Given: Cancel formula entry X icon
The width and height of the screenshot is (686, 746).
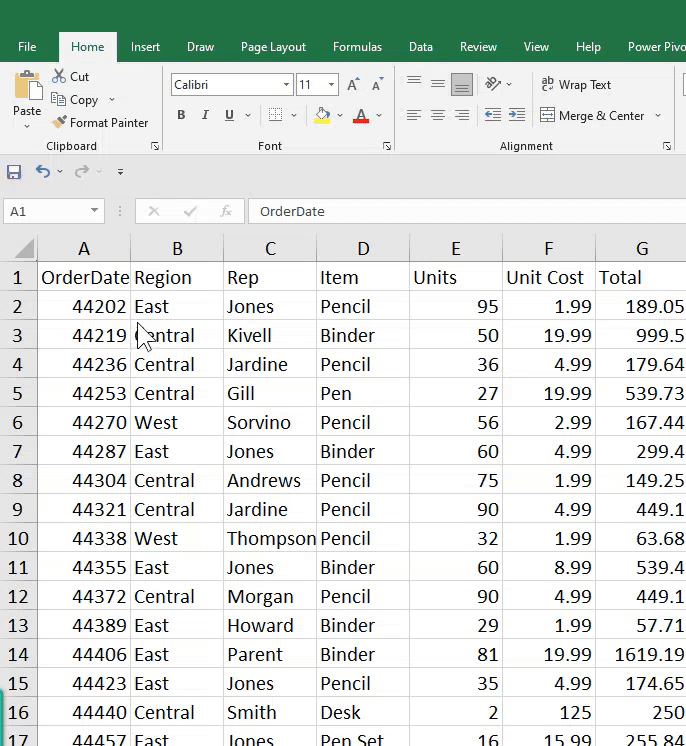Looking at the screenshot, I should 154,211.
